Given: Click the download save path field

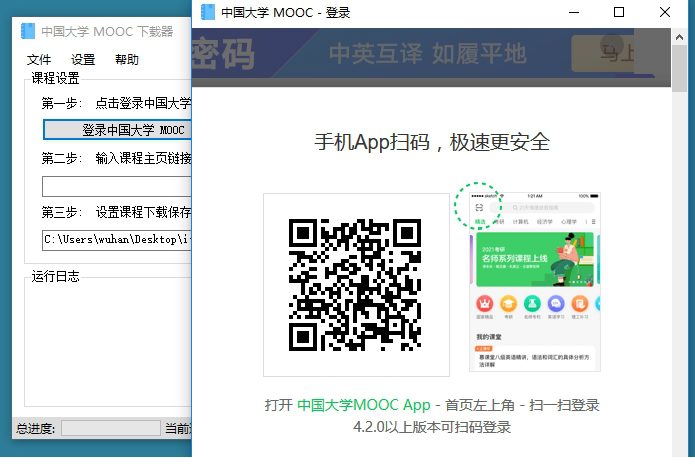Looking at the screenshot, I should (117, 240).
